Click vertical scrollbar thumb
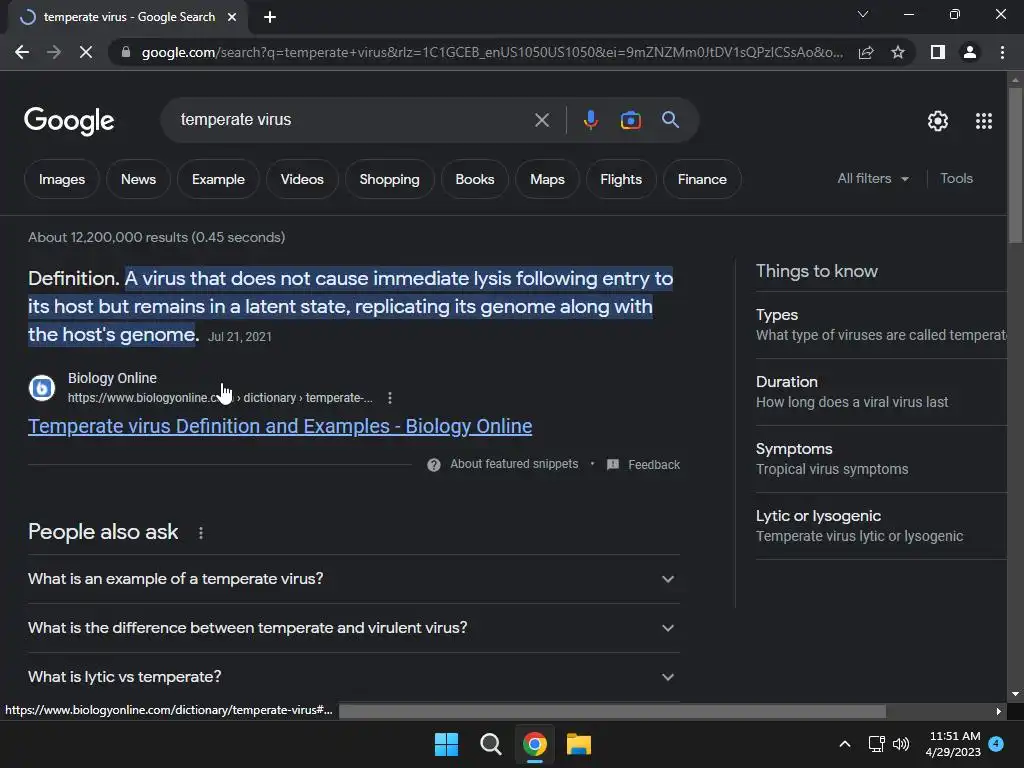This screenshot has height=768, width=1024. coord(1015,165)
